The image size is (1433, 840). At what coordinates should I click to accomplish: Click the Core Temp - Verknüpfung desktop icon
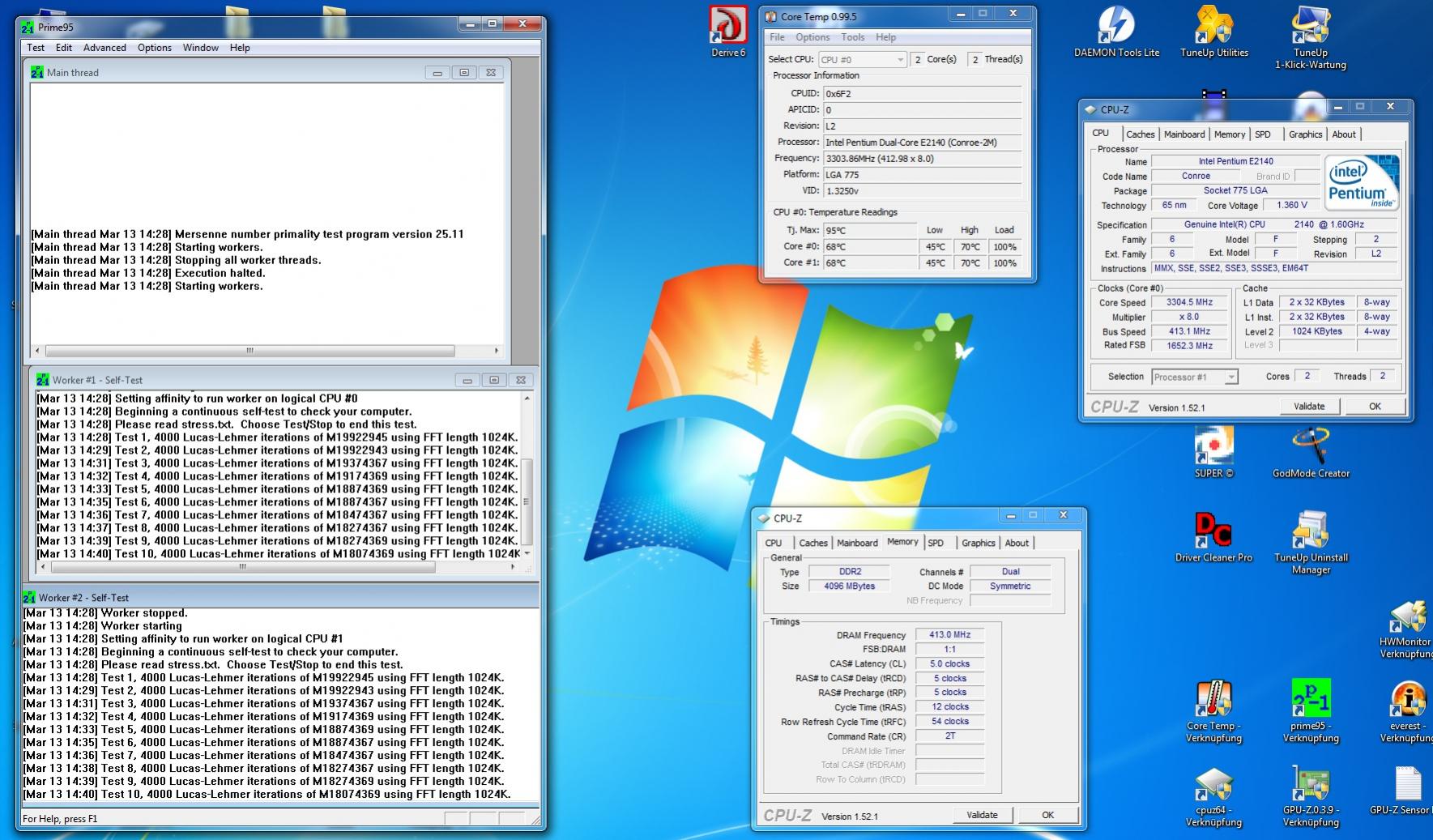1213,711
